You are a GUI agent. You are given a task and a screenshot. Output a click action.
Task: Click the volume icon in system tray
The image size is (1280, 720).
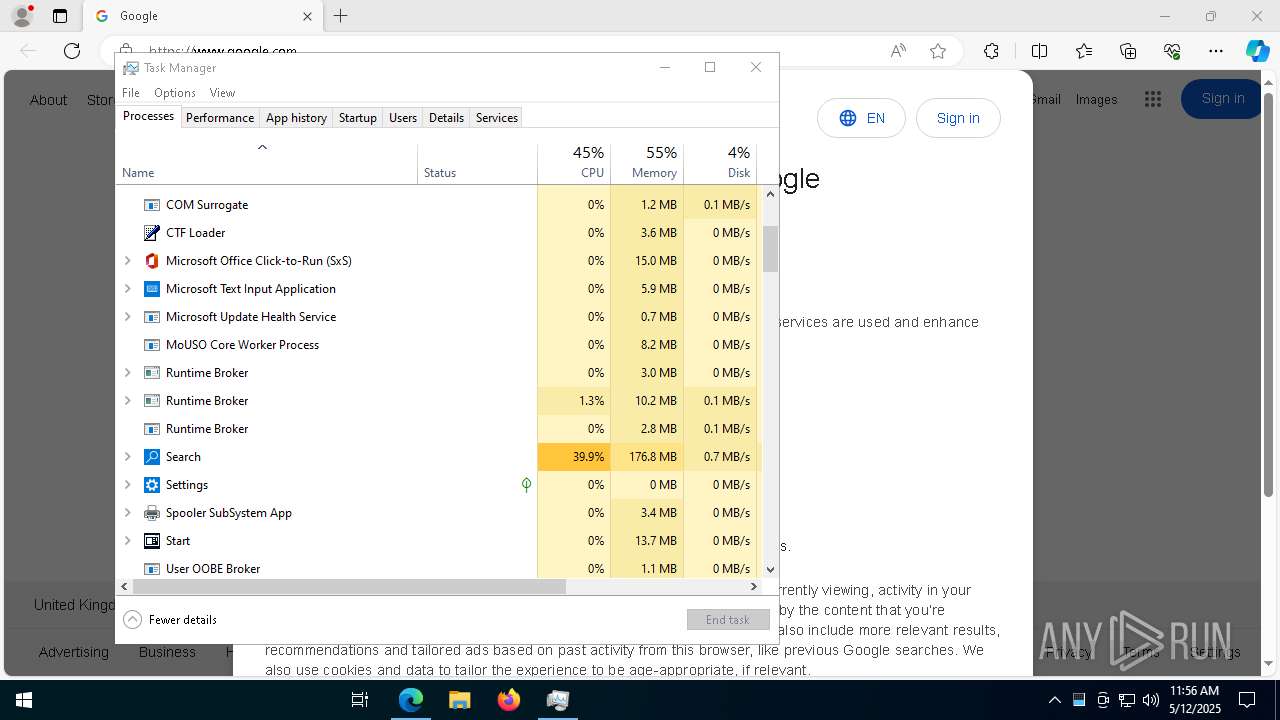(x=1150, y=700)
